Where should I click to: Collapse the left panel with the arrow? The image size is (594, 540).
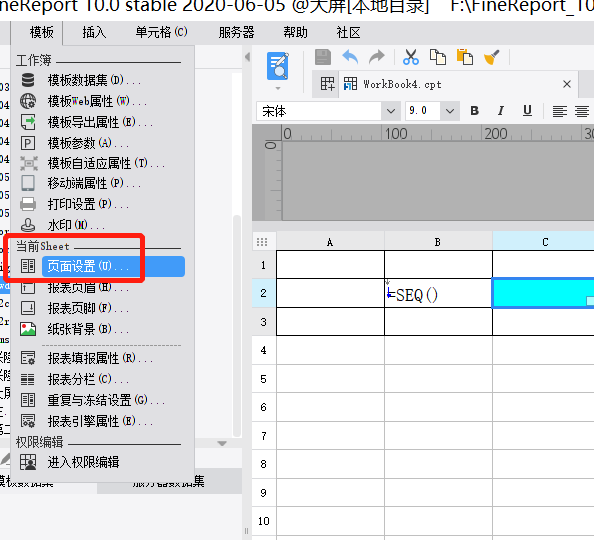[247, 57]
